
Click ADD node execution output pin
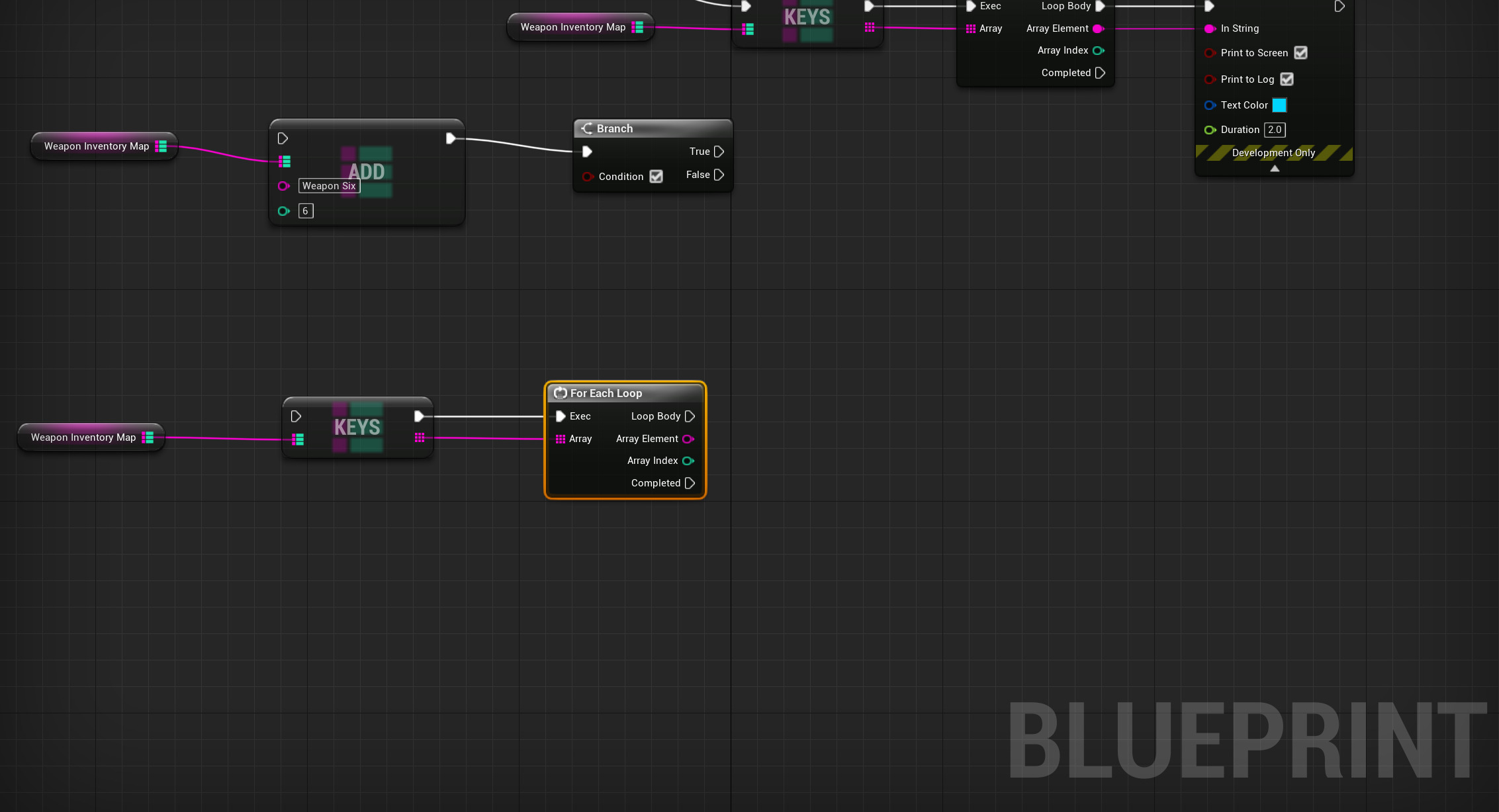point(451,138)
